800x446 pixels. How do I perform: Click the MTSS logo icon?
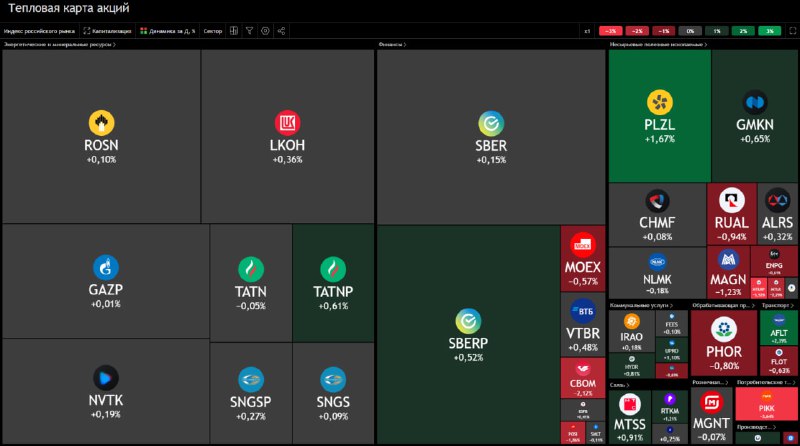pos(630,405)
